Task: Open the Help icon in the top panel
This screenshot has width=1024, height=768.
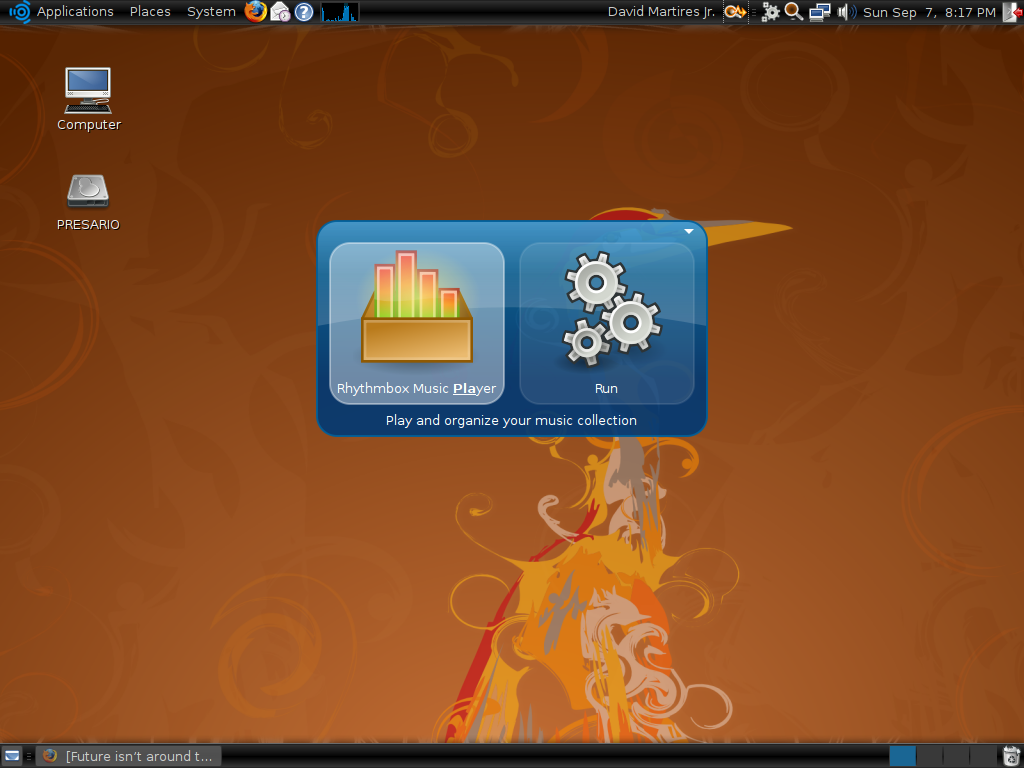Action: pyautogui.click(x=302, y=12)
